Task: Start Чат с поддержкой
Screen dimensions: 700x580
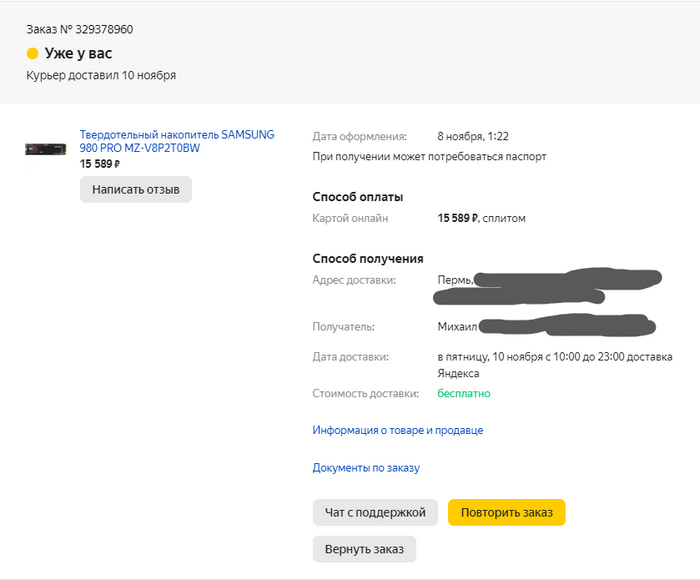Action: tap(375, 513)
